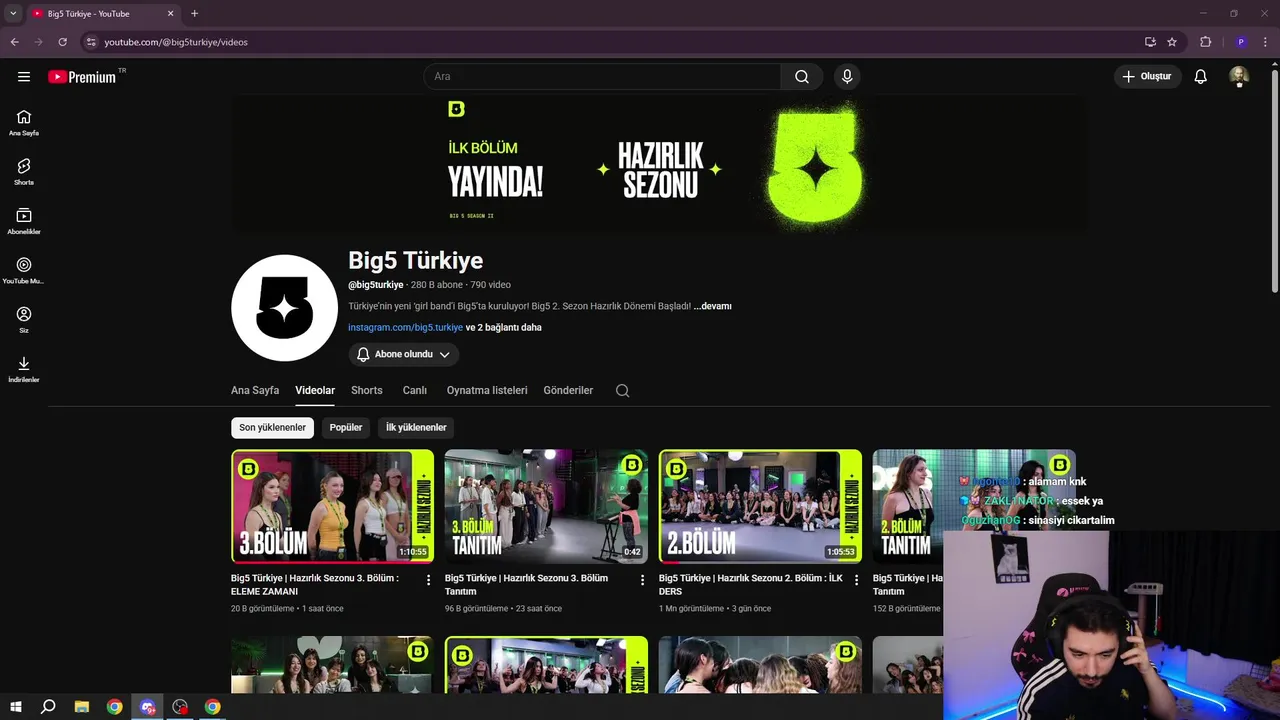Click the Ara search field
The height and width of the screenshot is (720, 1280).
pyautogui.click(x=602, y=77)
